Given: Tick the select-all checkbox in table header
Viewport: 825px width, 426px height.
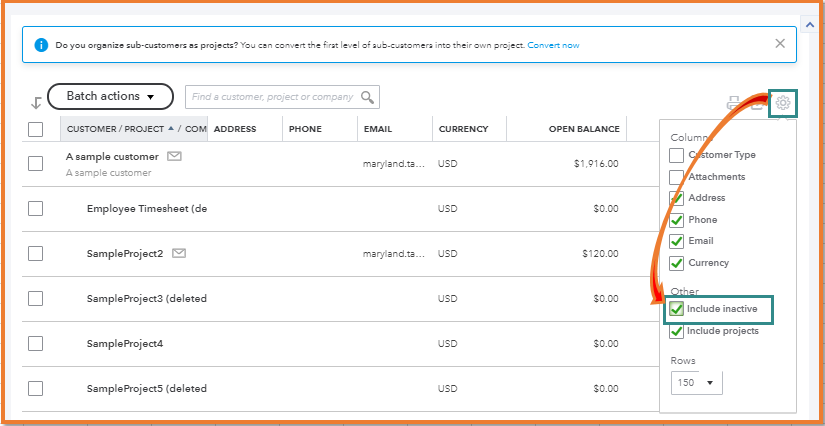Looking at the screenshot, I should [x=36, y=129].
